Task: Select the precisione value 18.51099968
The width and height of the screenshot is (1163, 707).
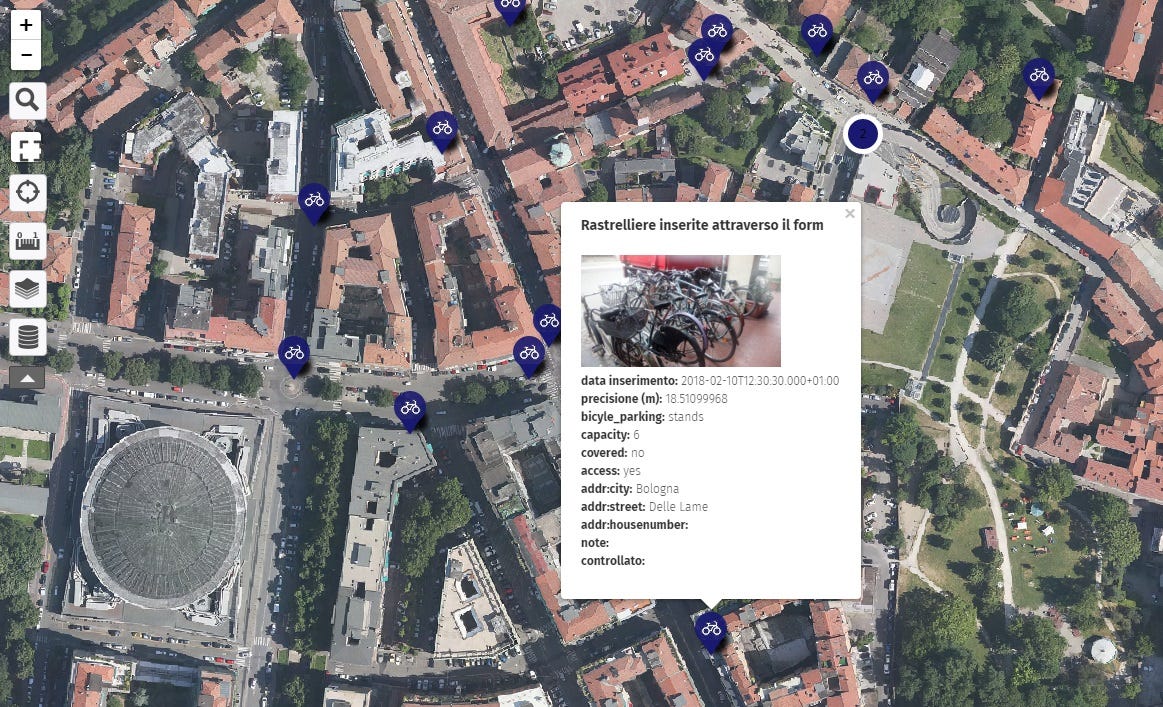Action: (696, 398)
